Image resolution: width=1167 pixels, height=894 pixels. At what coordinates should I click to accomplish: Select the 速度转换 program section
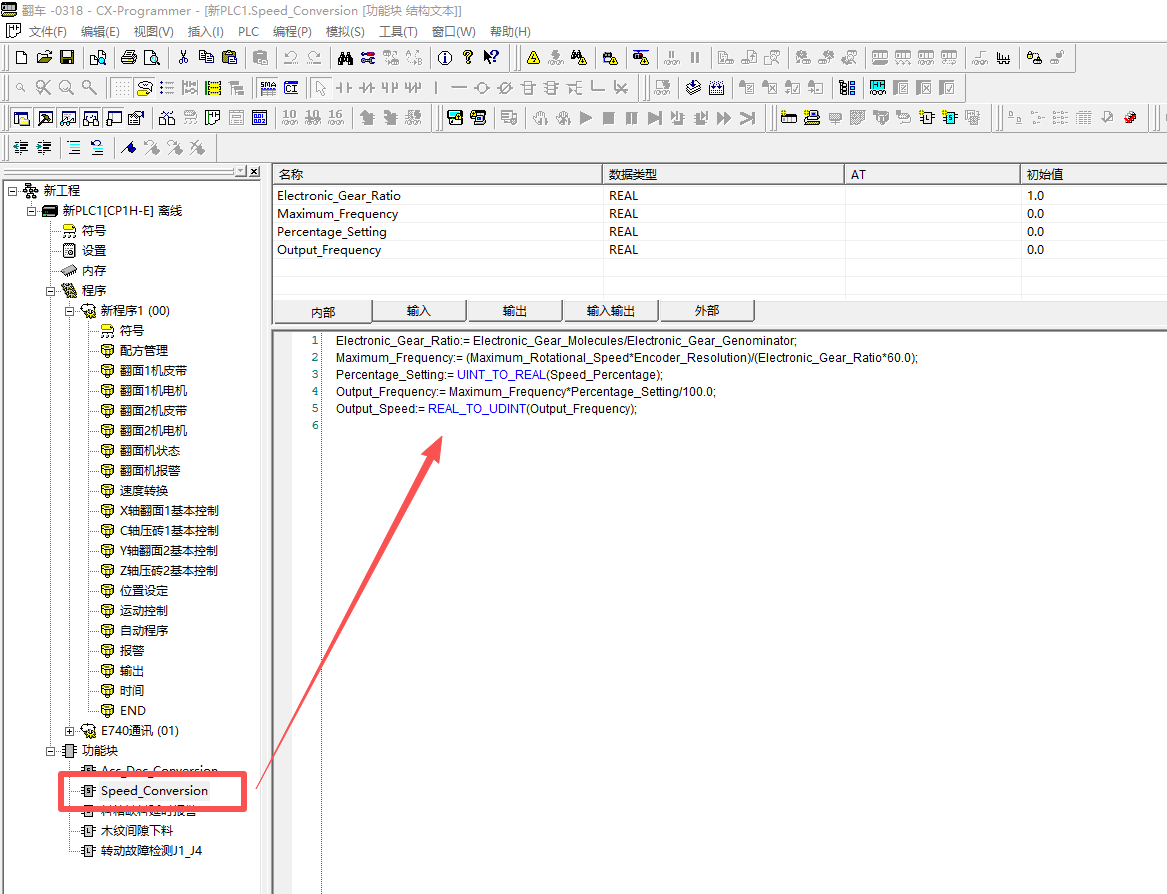click(144, 491)
